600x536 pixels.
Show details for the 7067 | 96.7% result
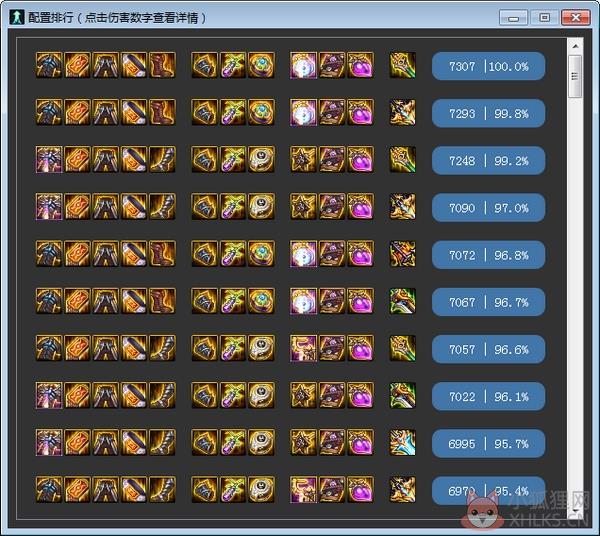[488, 302]
